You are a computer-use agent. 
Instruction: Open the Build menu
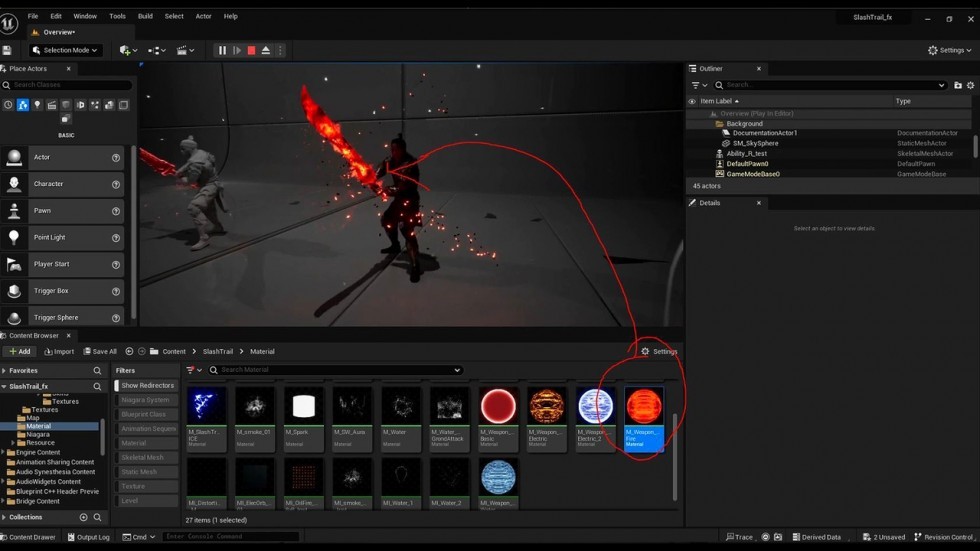145,16
